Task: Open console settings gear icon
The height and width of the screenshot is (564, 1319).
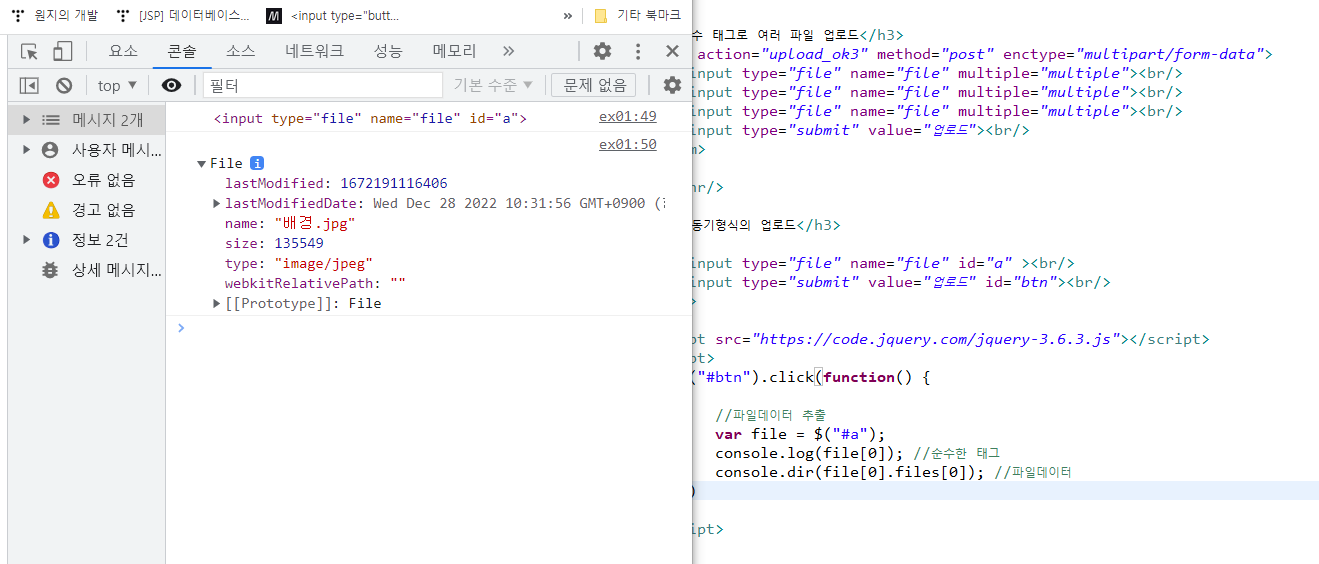Action: pos(672,86)
